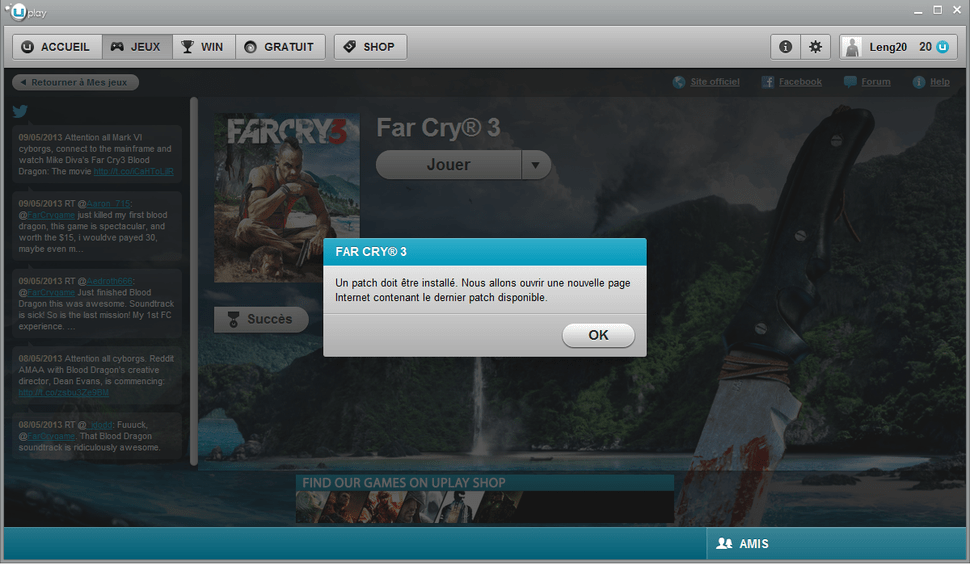This screenshot has width=970, height=565.
Task: Minimize the Uplay window
Action: pyautogui.click(x=918, y=11)
